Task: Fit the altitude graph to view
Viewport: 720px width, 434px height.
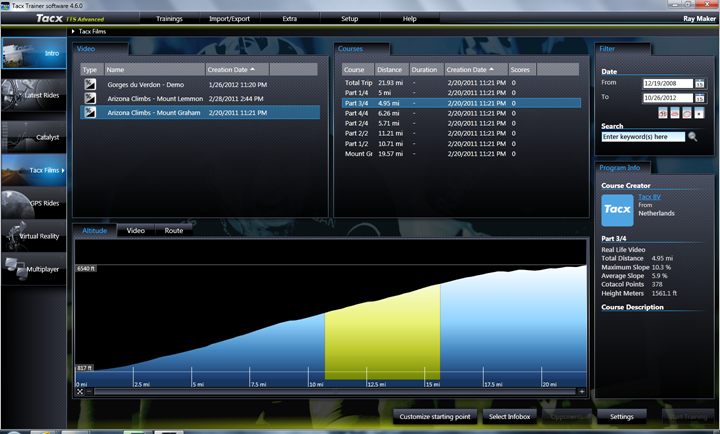Action: click(80, 391)
